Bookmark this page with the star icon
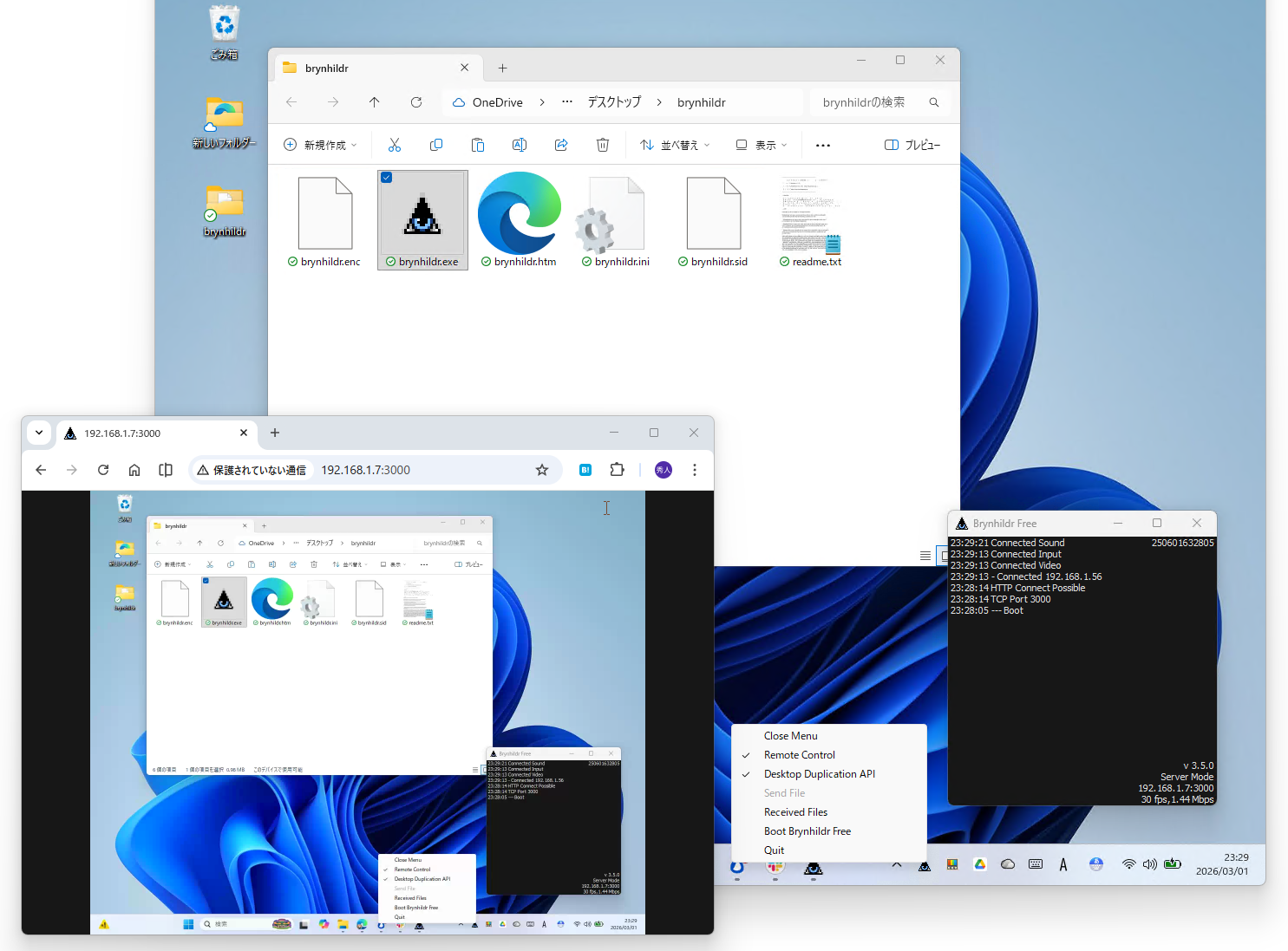 tap(542, 470)
